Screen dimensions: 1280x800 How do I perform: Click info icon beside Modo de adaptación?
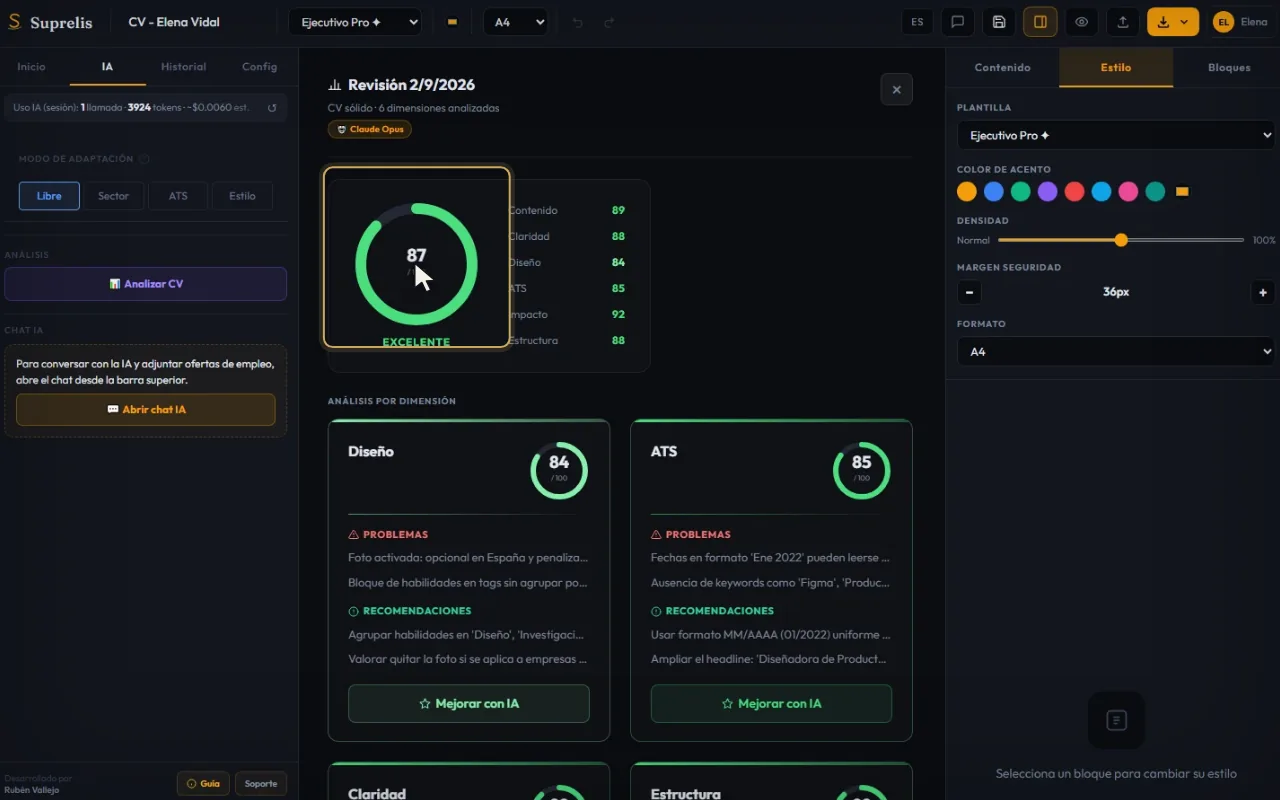(x=144, y=159)
